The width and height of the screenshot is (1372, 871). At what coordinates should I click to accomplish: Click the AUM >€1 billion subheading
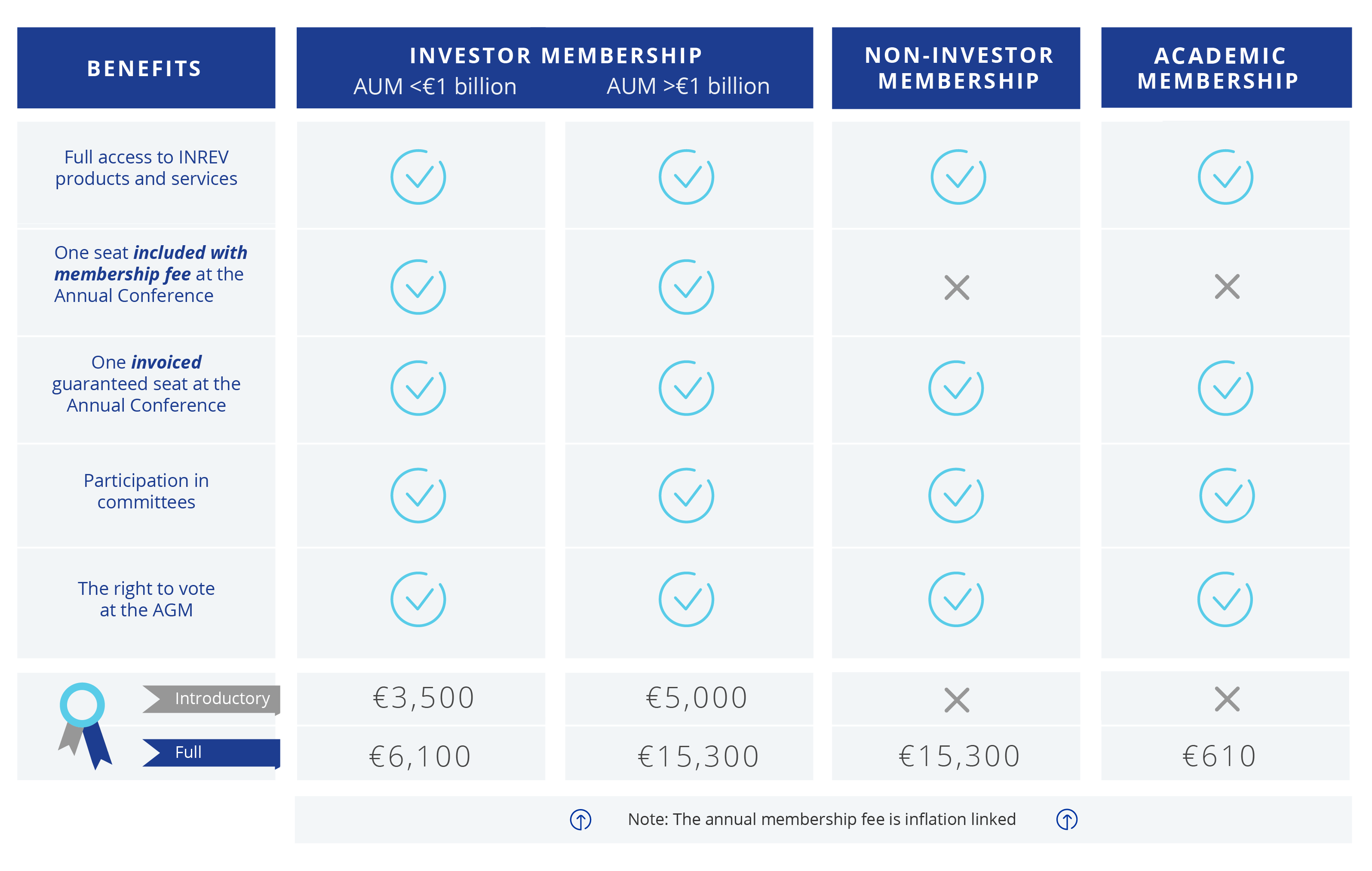tap(688, 86)
